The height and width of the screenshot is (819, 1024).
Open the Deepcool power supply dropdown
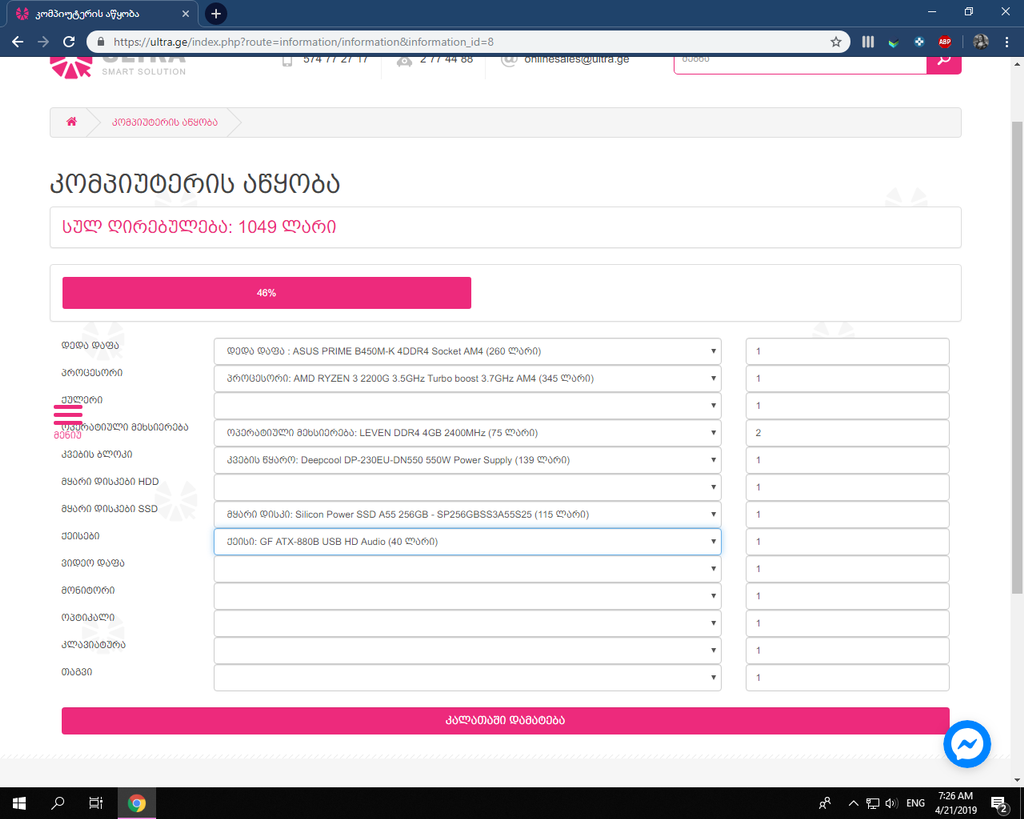click(468, 460)
